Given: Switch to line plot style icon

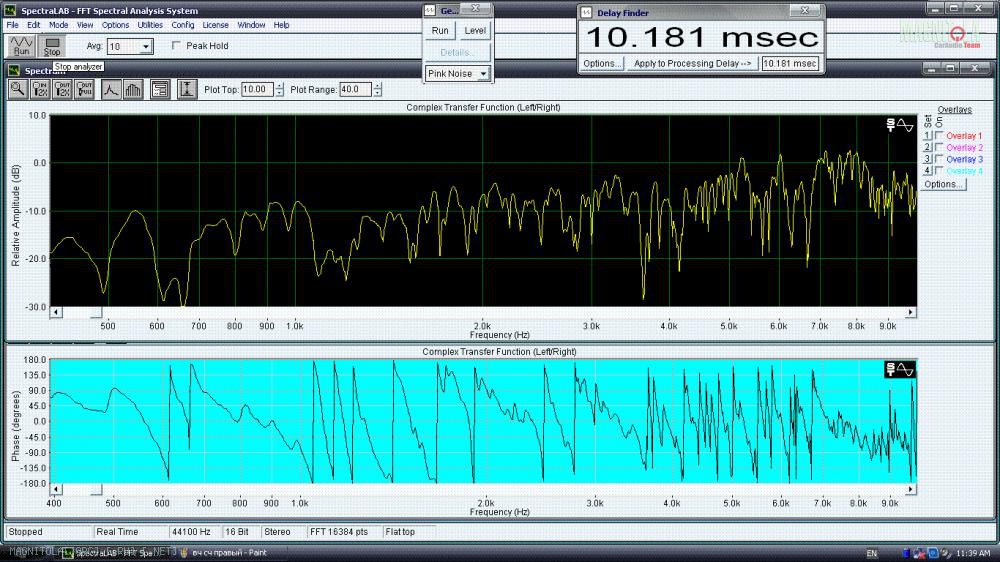Looking at the screenshot, I should pyautogui.click(x=111, y=89).
